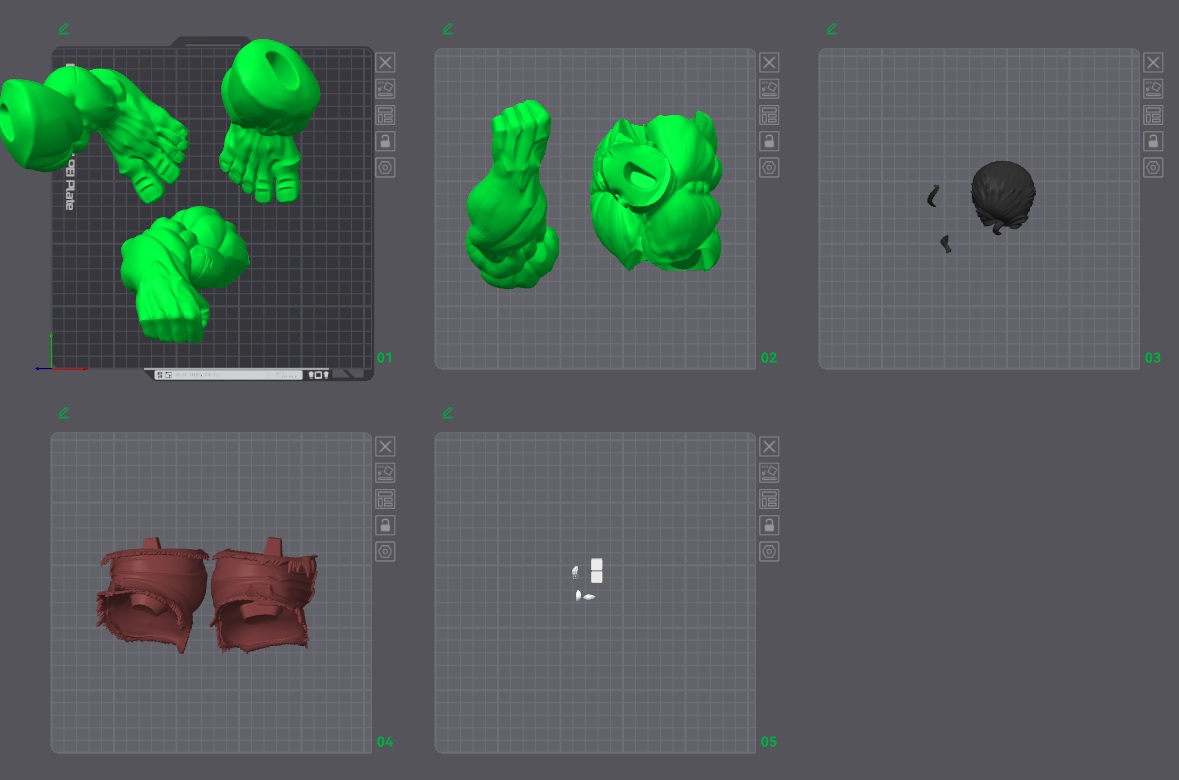Viewport: 1179px width, 780px height.
Task: Arrange objects on plate 02
Action: point(769,115)
